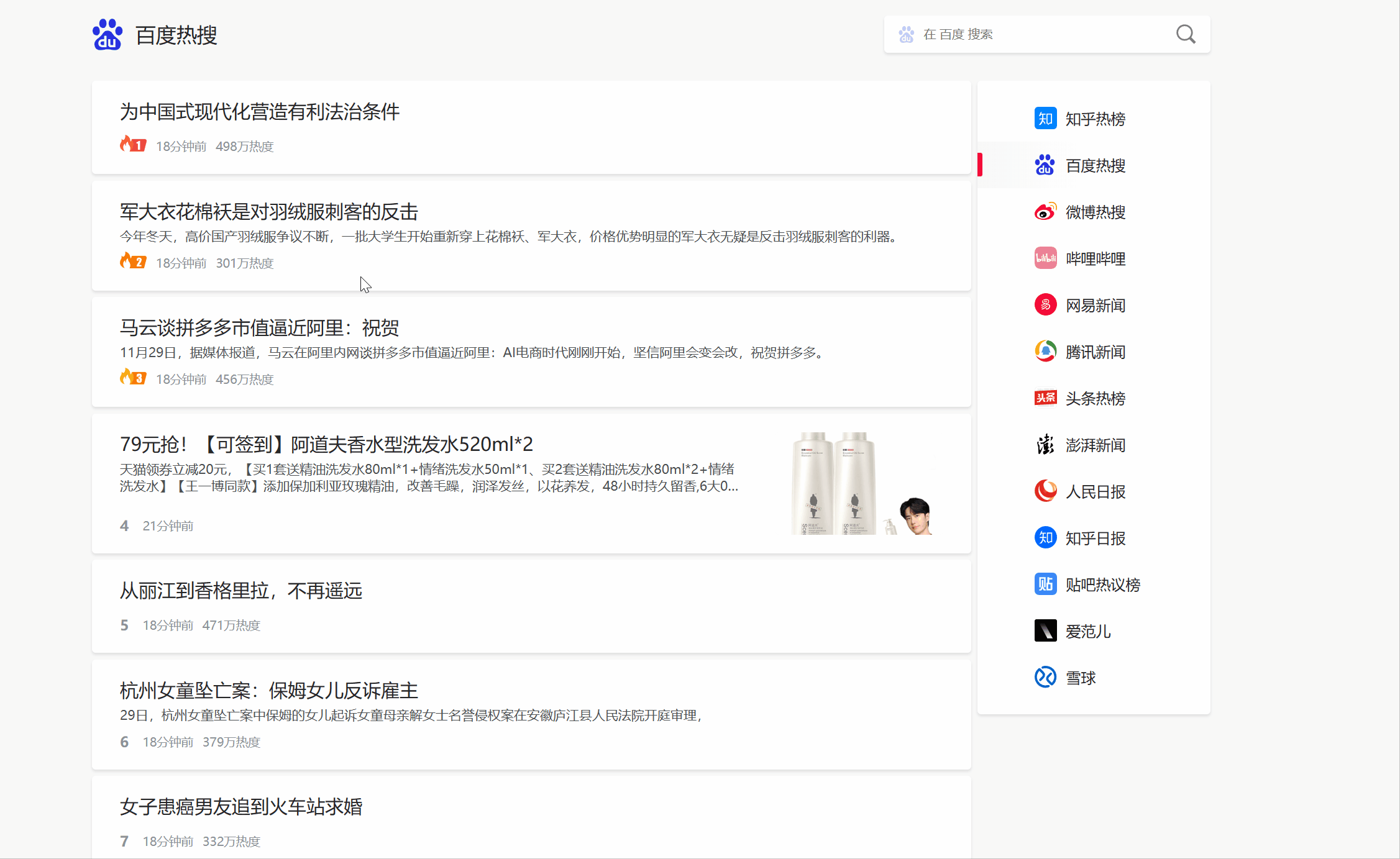Select the active 百度热搜 sidebar label
Screen dimensions: 1400x859
pyautogui.click(x=1096, y=165)
